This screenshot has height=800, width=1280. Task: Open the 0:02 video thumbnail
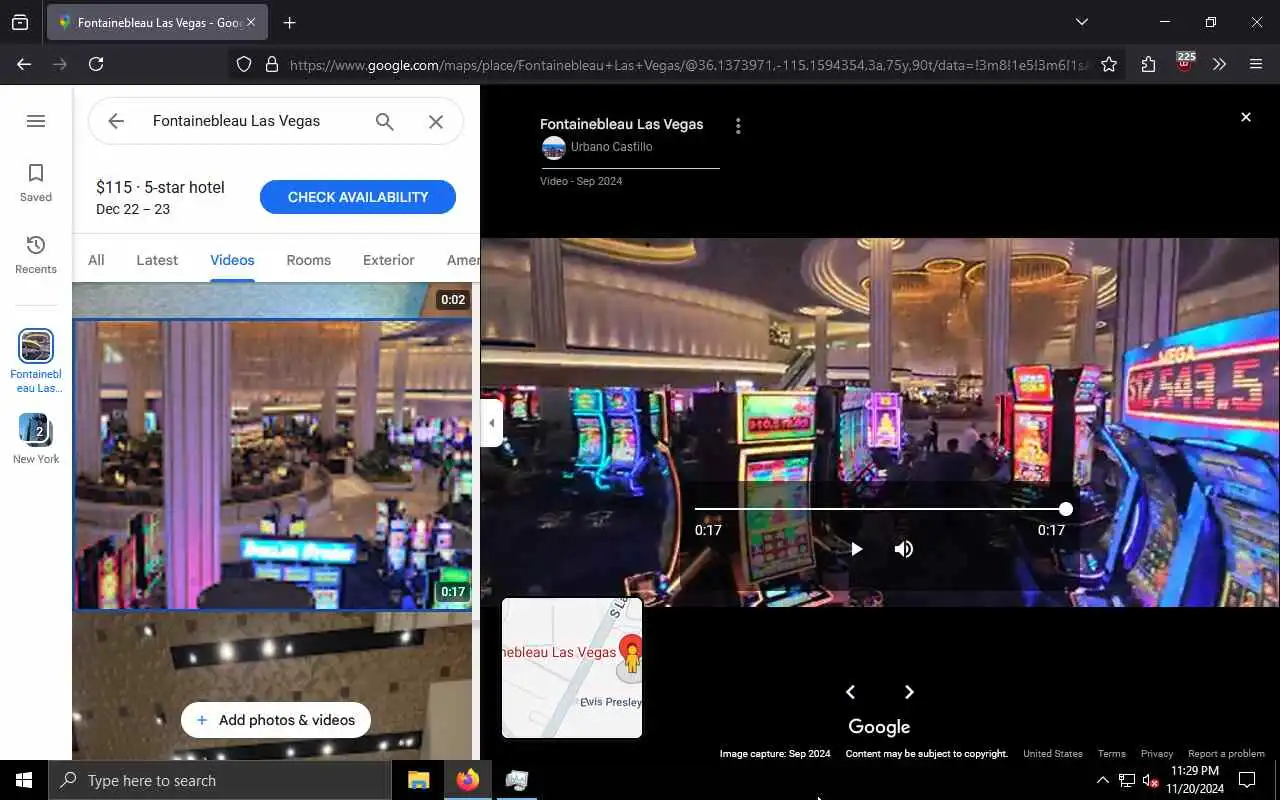273,300
